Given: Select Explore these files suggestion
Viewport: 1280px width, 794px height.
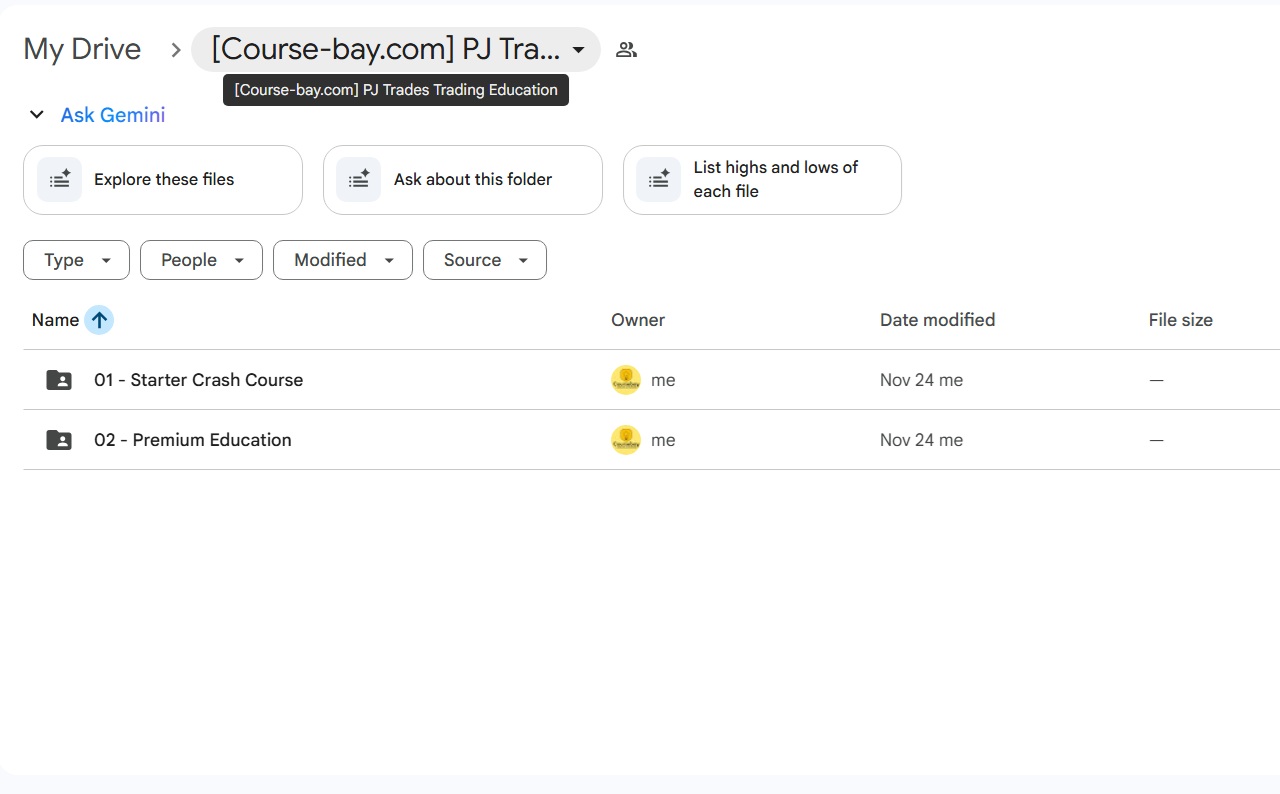Looking at the screenshot, I should click(163, 180).
